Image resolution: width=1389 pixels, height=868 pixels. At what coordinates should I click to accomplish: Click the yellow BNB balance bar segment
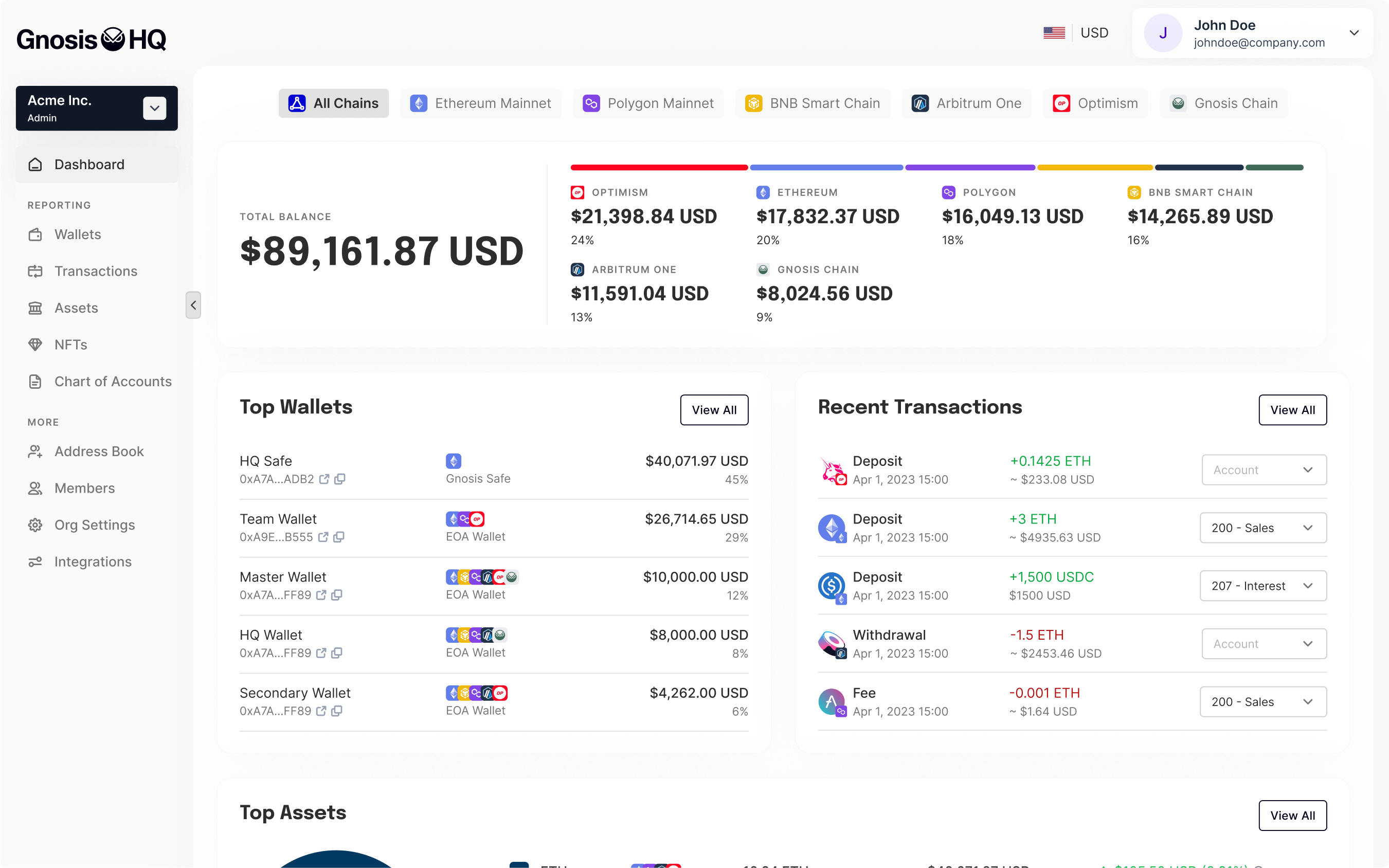tap(1095, 168)
